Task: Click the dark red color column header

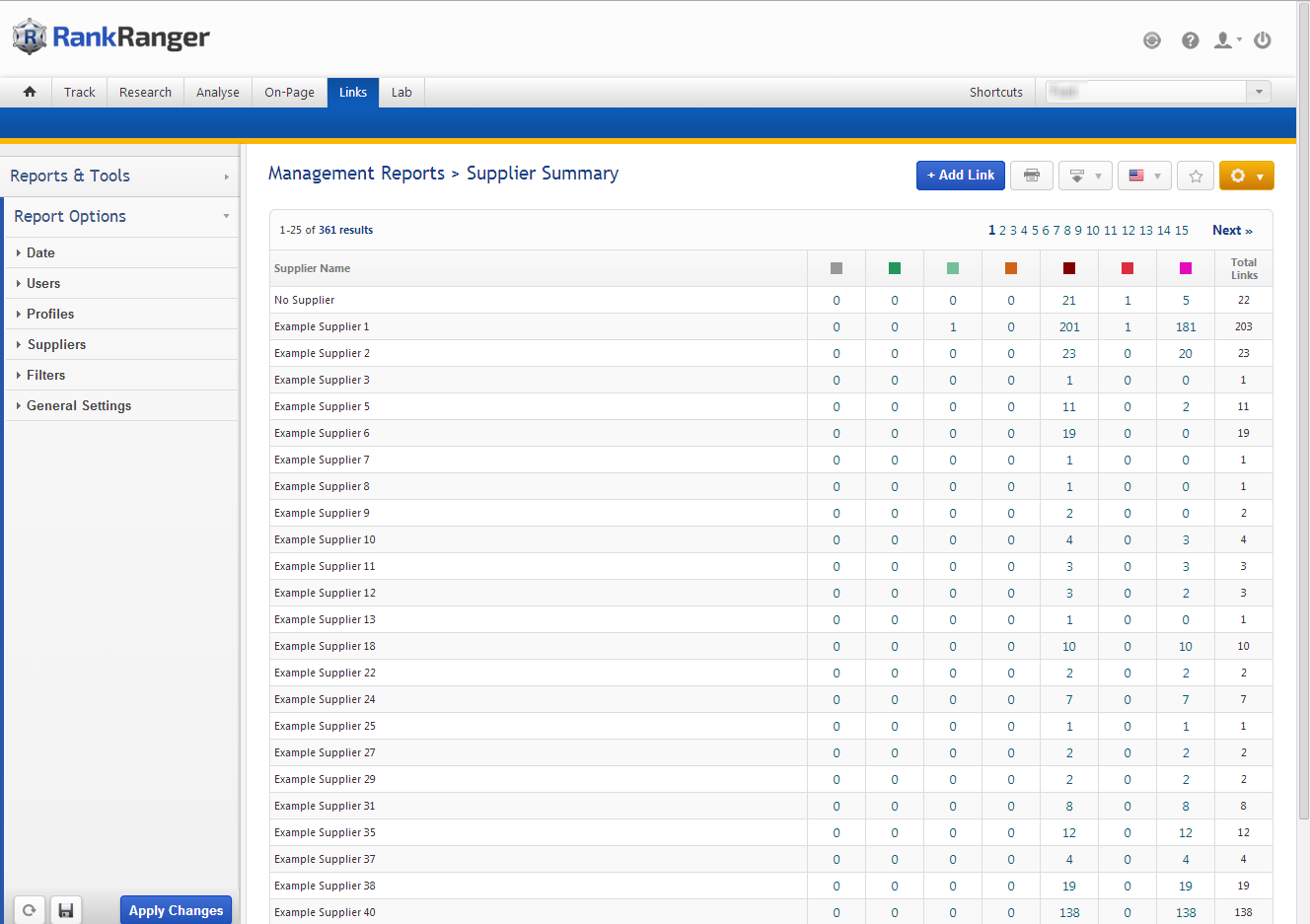Action: (1069, 268)
